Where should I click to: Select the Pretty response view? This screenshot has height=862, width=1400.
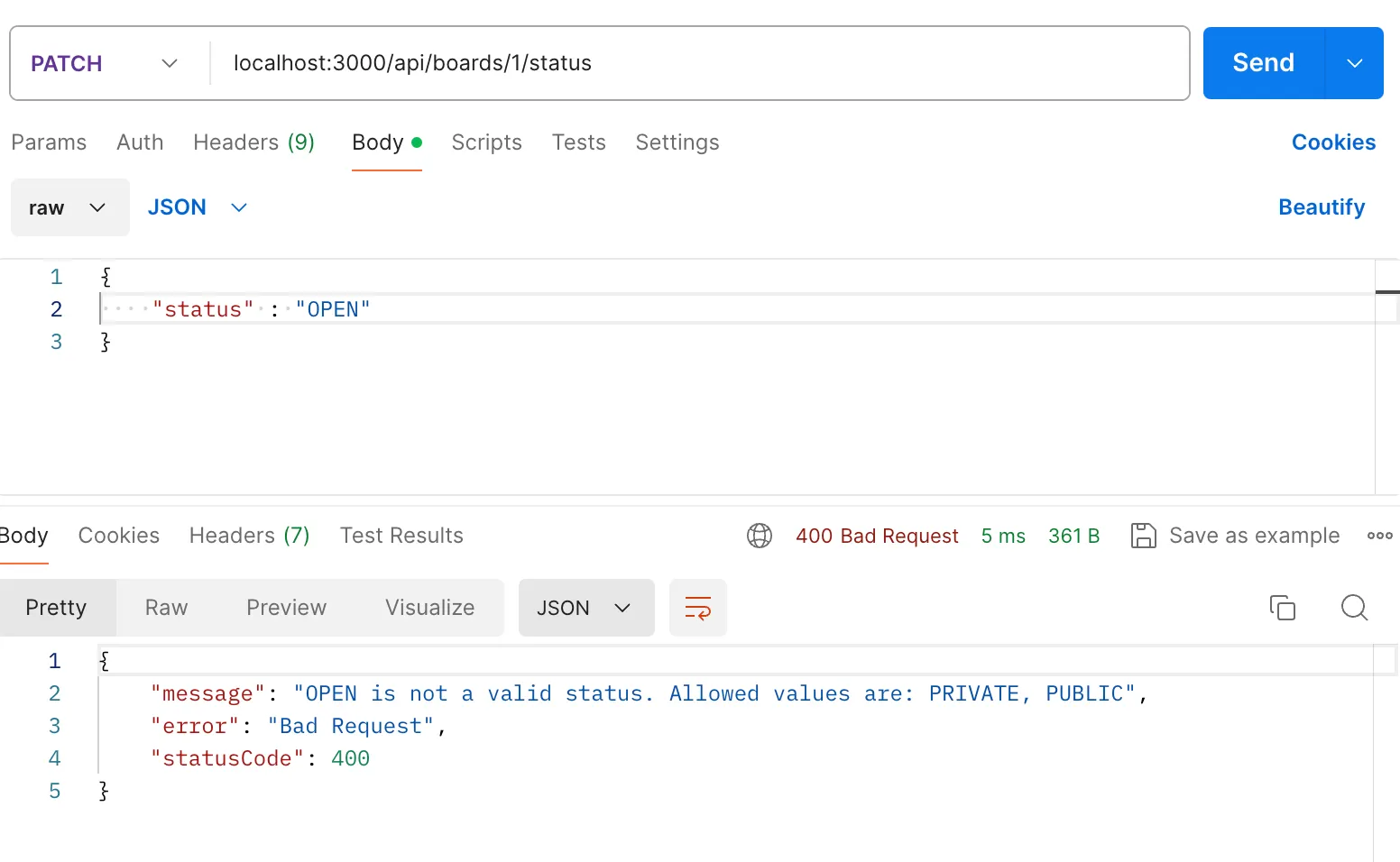coord(56,608)
